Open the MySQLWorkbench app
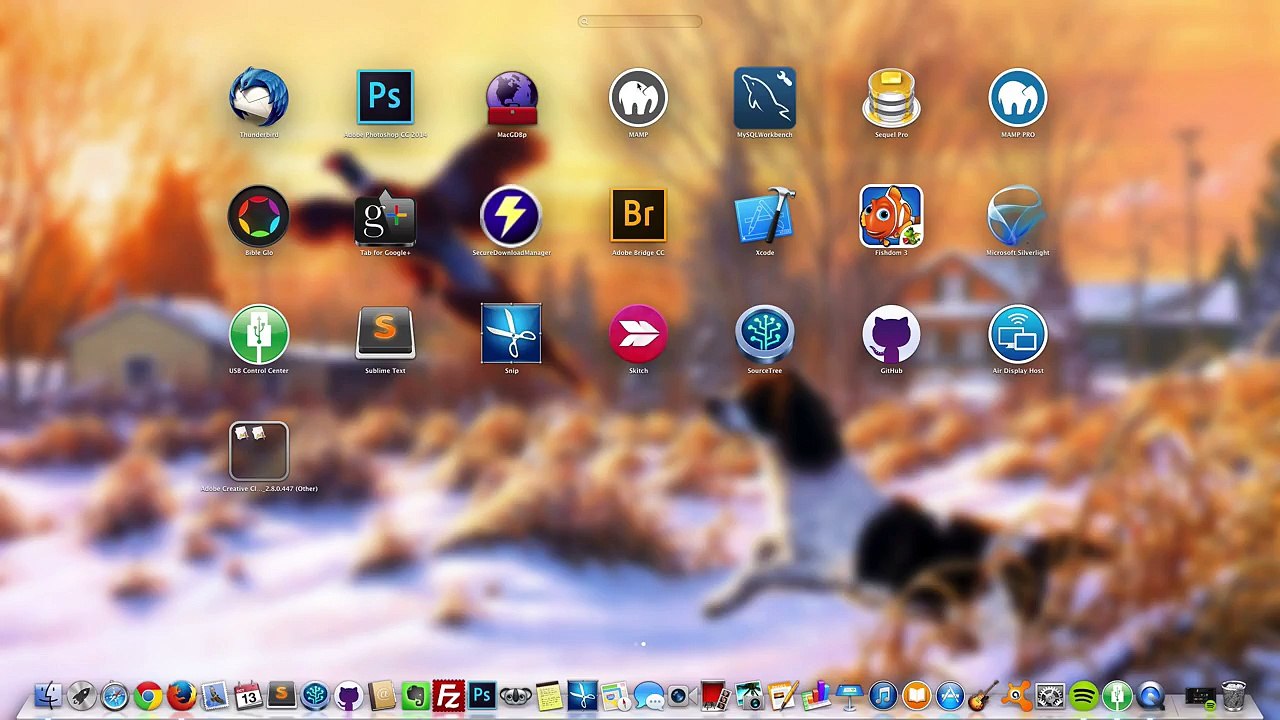The height and width of the screenshot is (720, 1280). tap(764, 98)
